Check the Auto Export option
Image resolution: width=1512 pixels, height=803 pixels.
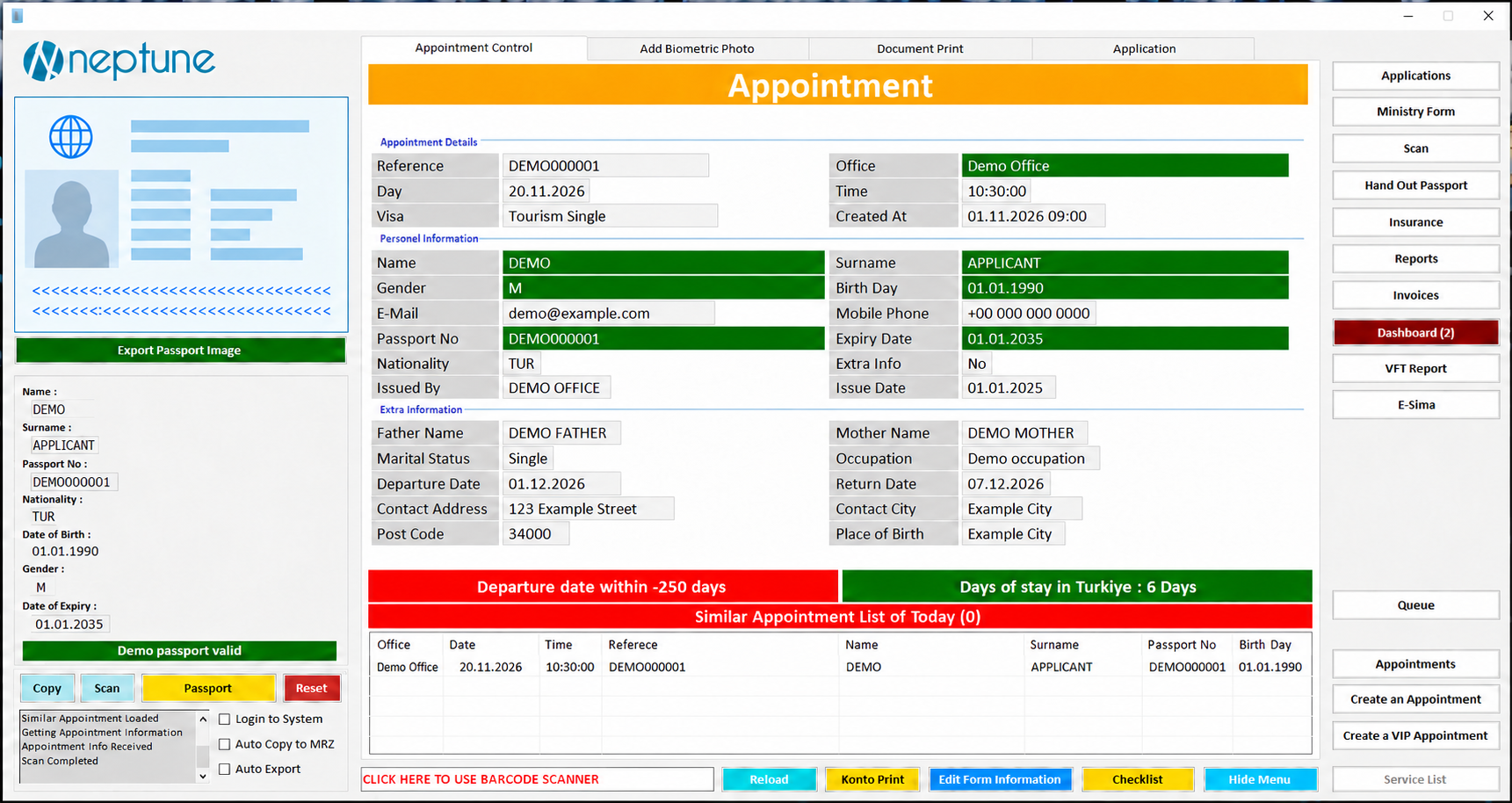click(225, 769)
